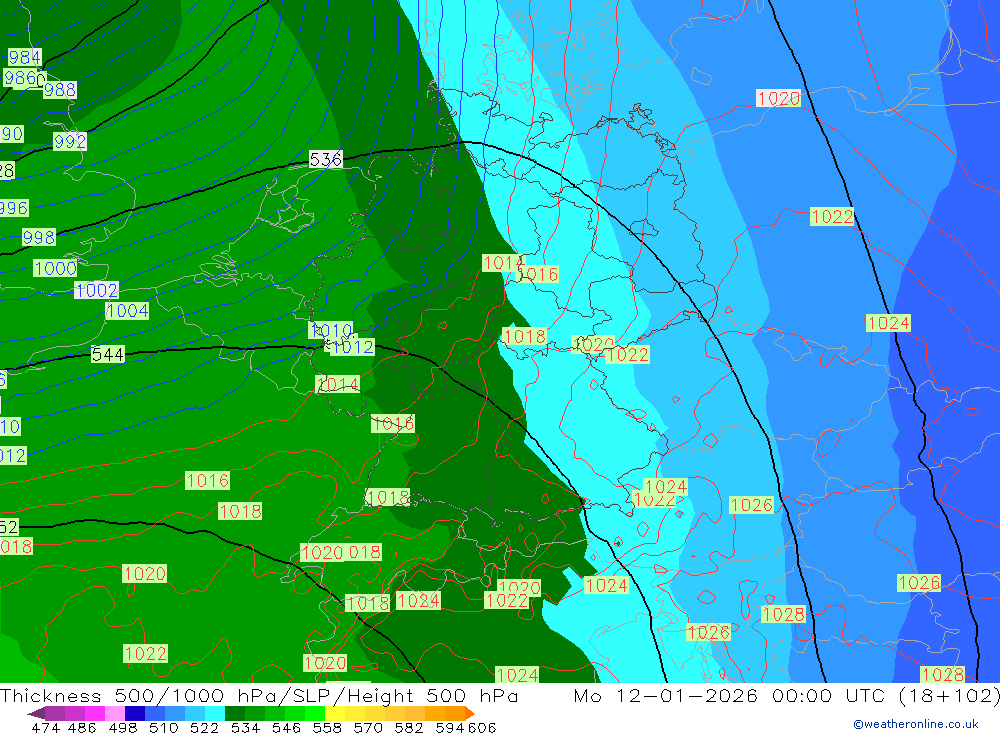Click the blue 1002 isobar label
Viewport: 1000px width, 733px height.
click(x=97, y=290)
